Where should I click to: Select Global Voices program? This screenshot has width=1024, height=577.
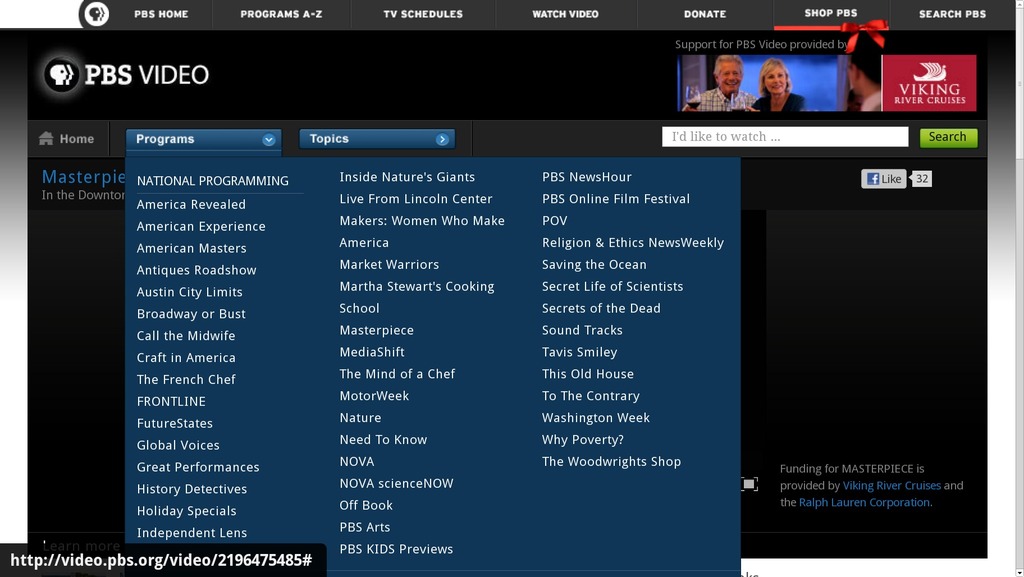[x=178, y=445]
